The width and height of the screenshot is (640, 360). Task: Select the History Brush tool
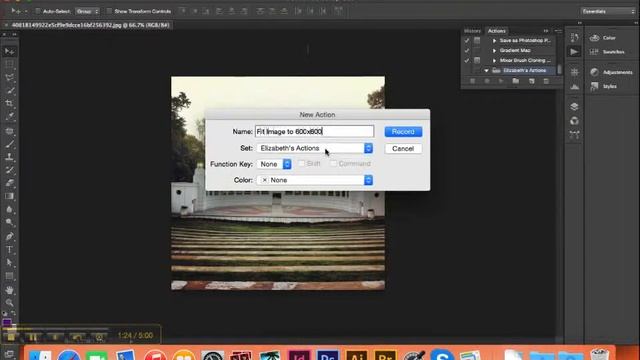click(x=9, y=170)
